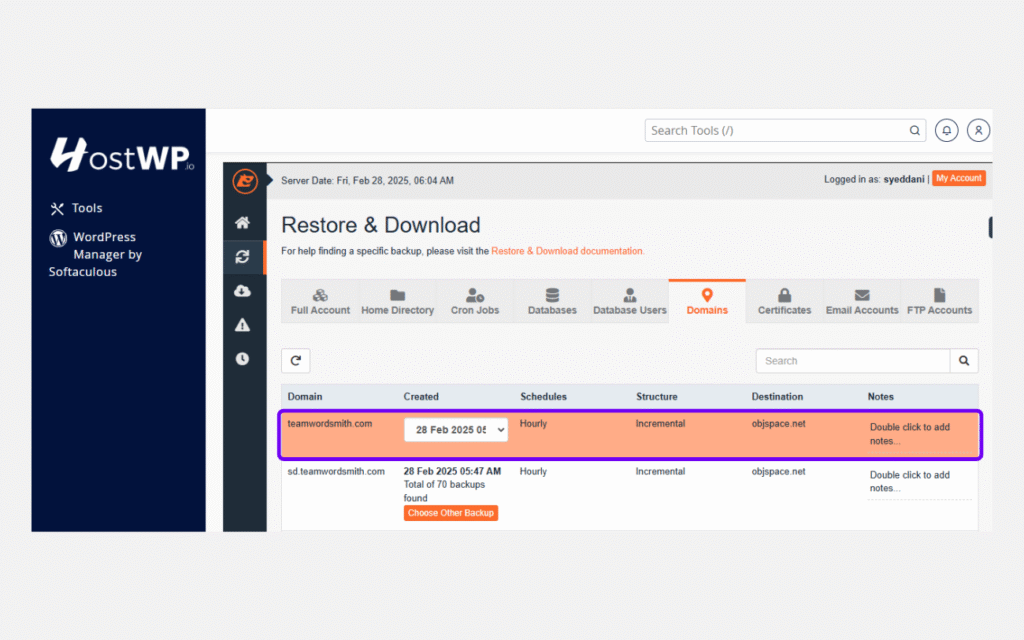This screenshot has height=640, width=1024.
Task: Click the warning alert icon in sidebar
Action: click(x=243, y=325)
